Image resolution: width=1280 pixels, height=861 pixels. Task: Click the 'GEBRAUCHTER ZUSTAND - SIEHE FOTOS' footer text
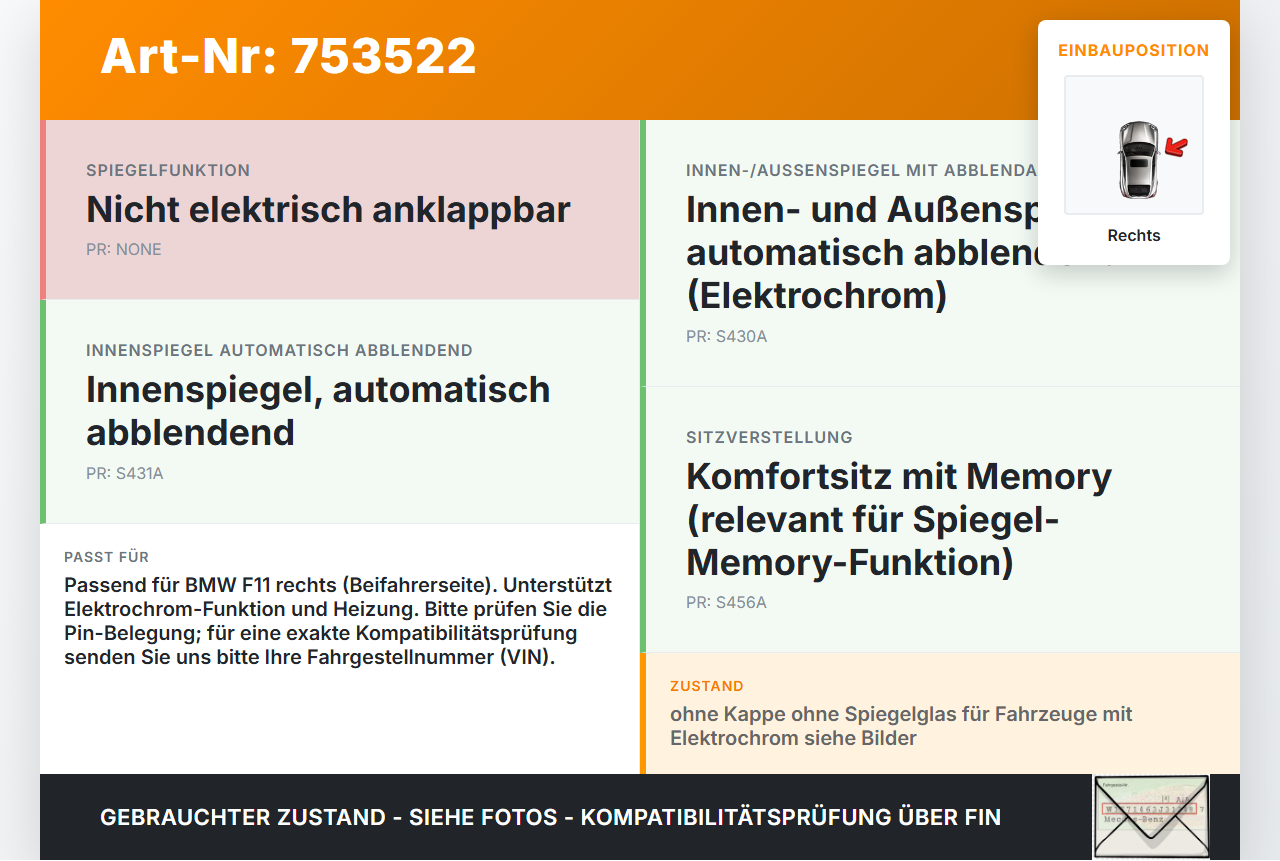pyautogui.click(x=550, y=818)
